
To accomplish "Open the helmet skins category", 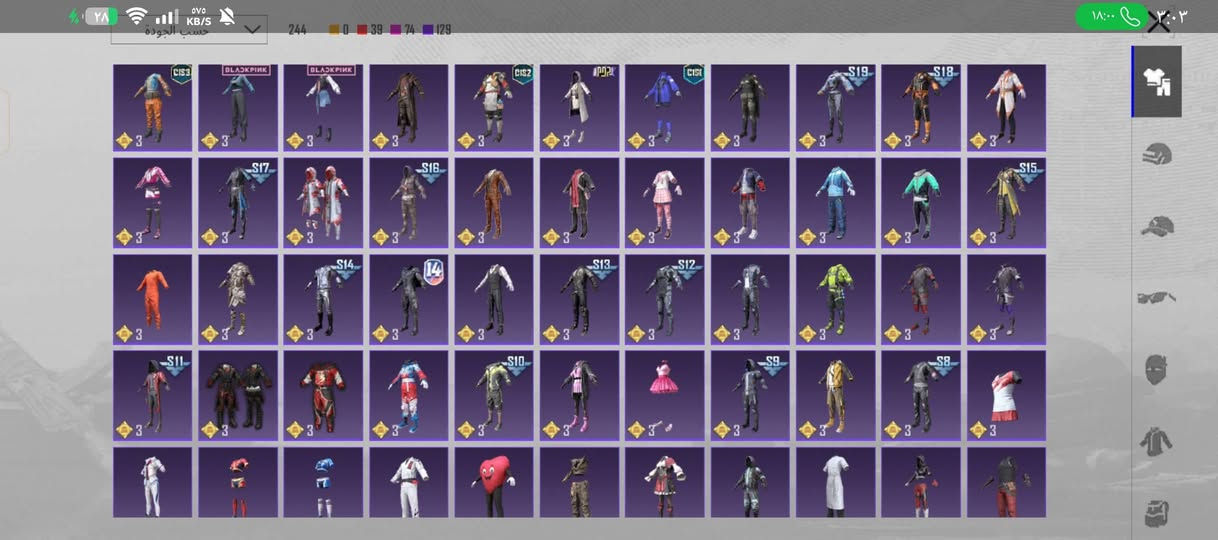I will (x=1157, y=154).
